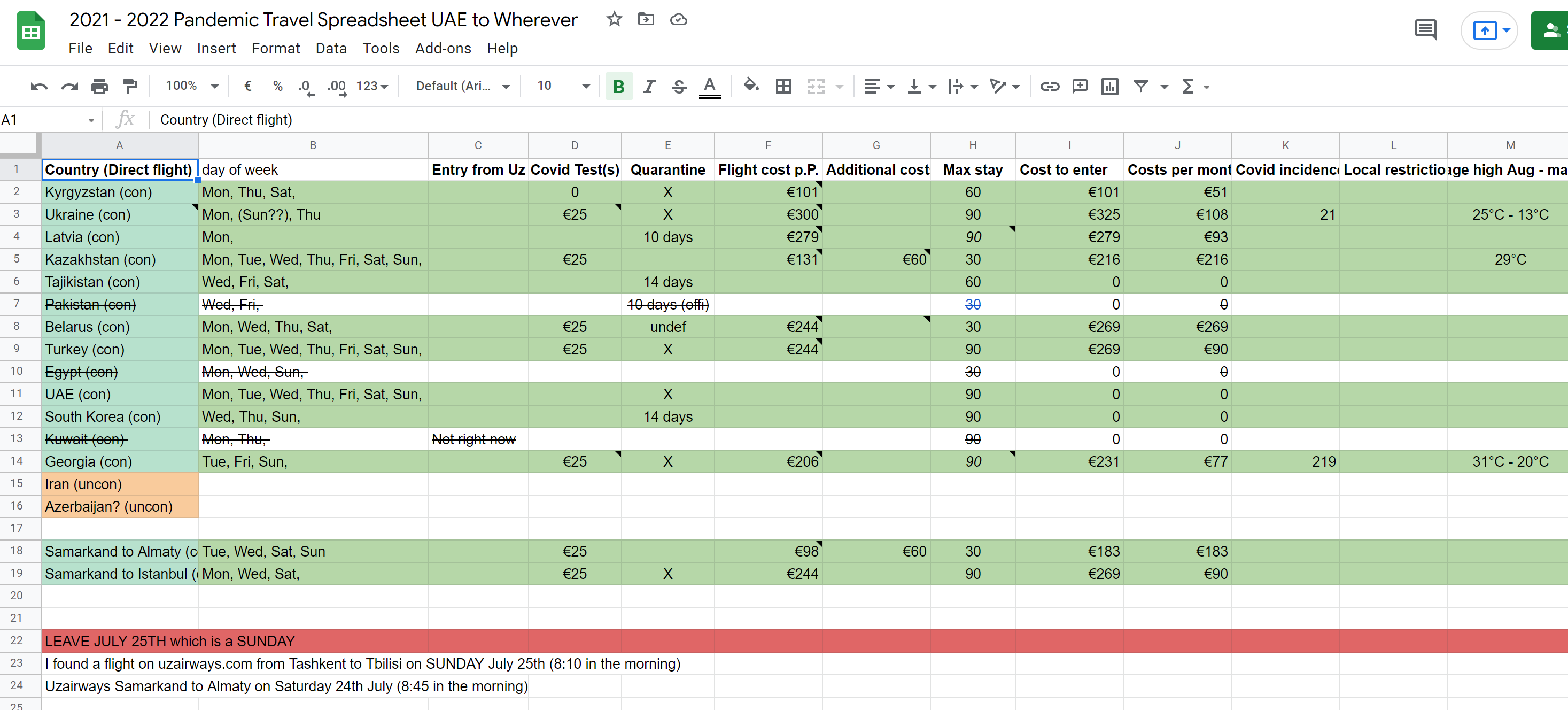
Task: Toggle bold formatting
Action: (618, 87)
